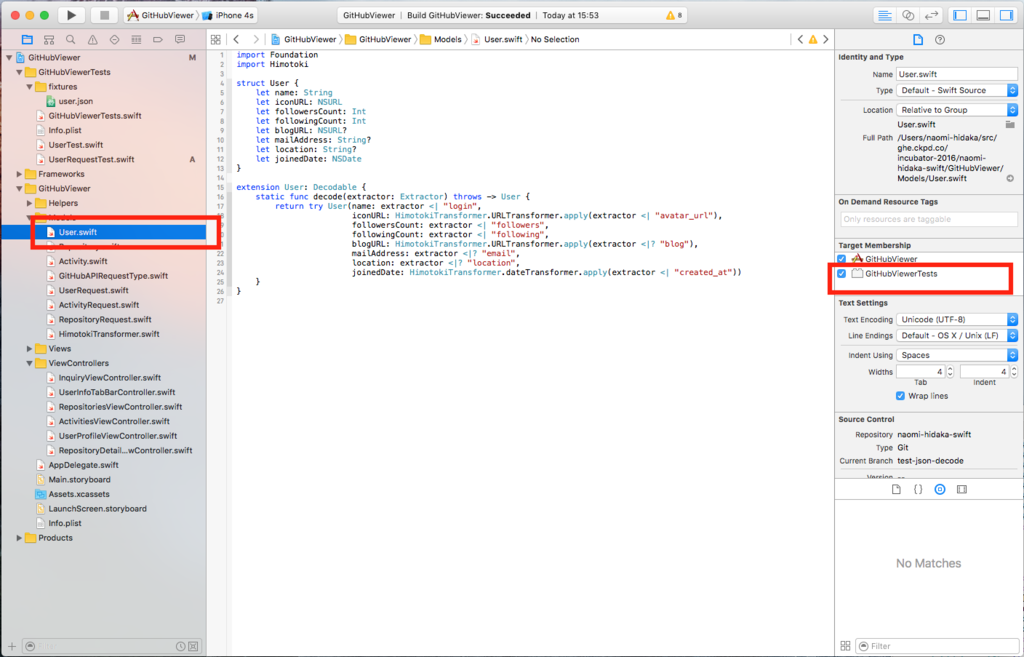This screenshot has width=1024, height=657.
Task: Go forward in editor history
Action: click(256, 40)
